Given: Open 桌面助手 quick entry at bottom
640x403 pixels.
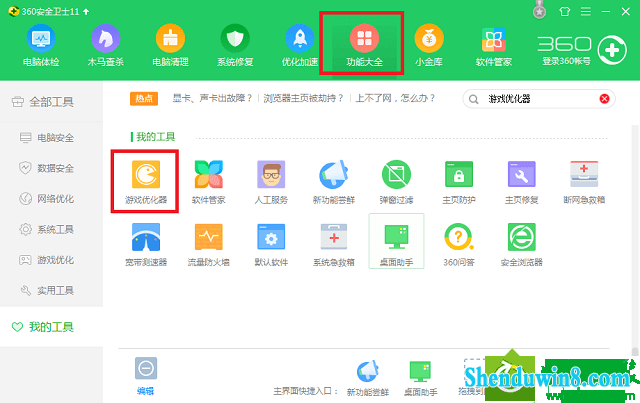Looking at the screenshot, I should pos(420,378).
